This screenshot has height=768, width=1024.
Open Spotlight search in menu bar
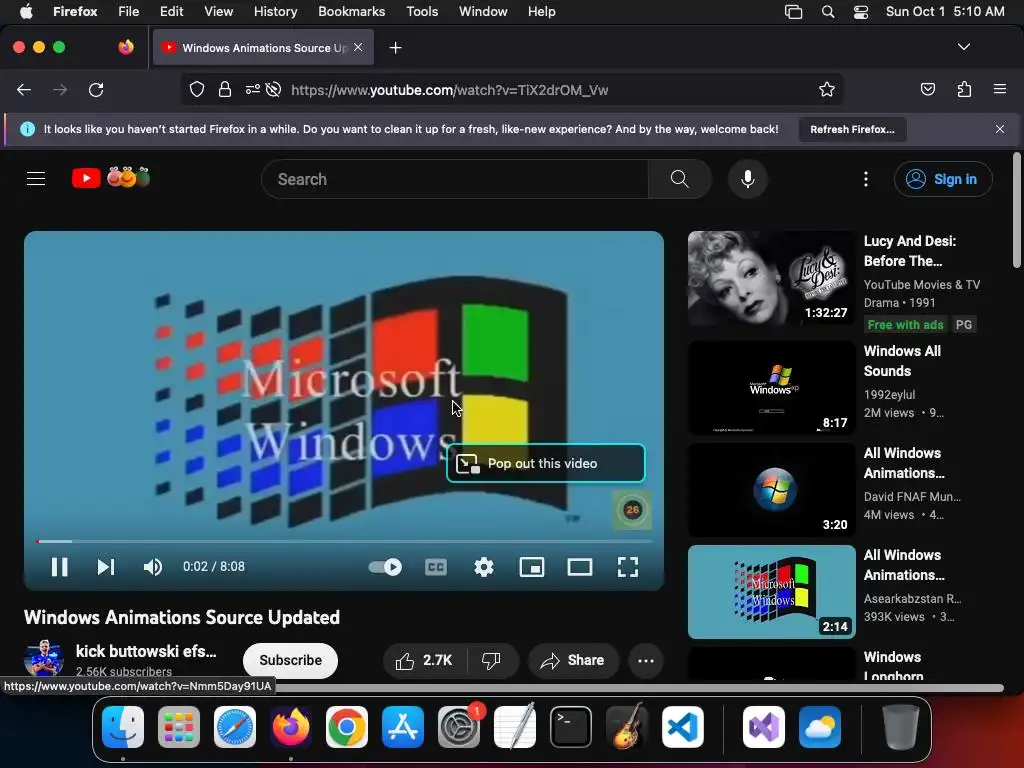pos(827,12)
